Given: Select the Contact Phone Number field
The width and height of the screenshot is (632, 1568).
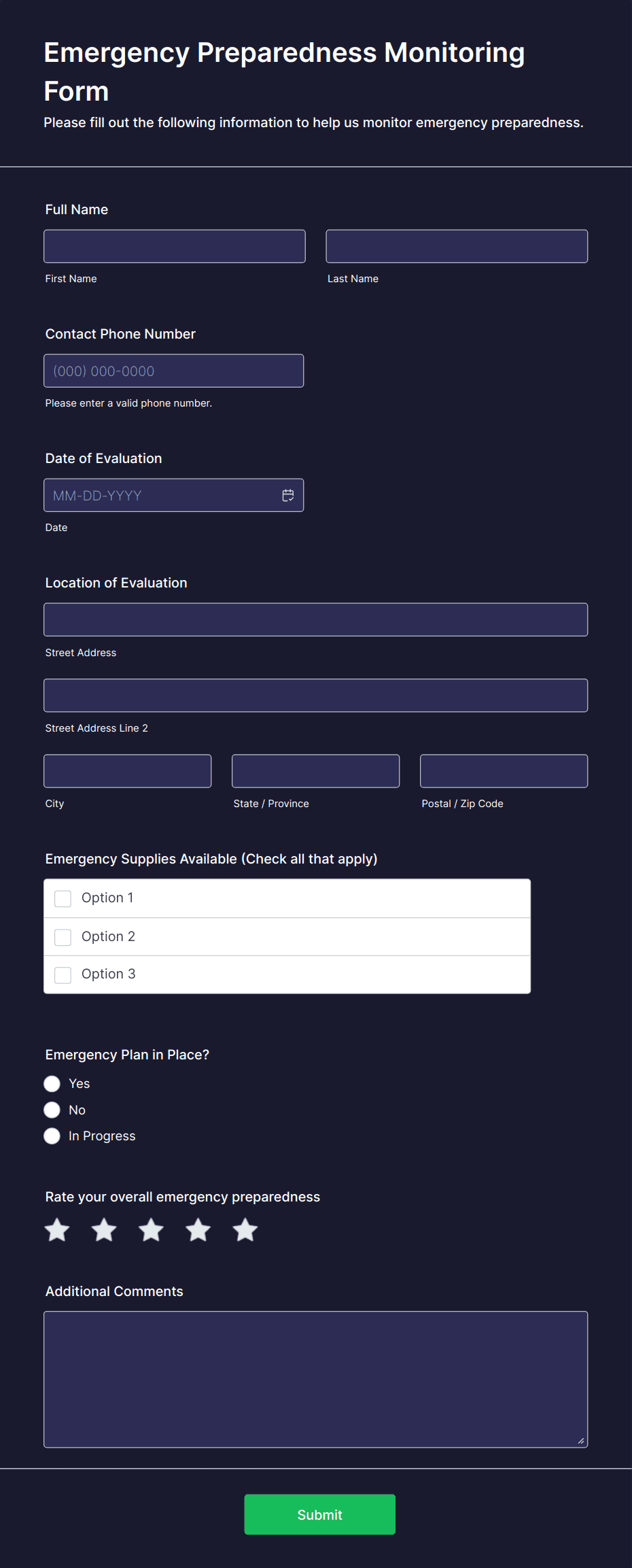Looking at the screenshot, I should [x=174, y=371].
